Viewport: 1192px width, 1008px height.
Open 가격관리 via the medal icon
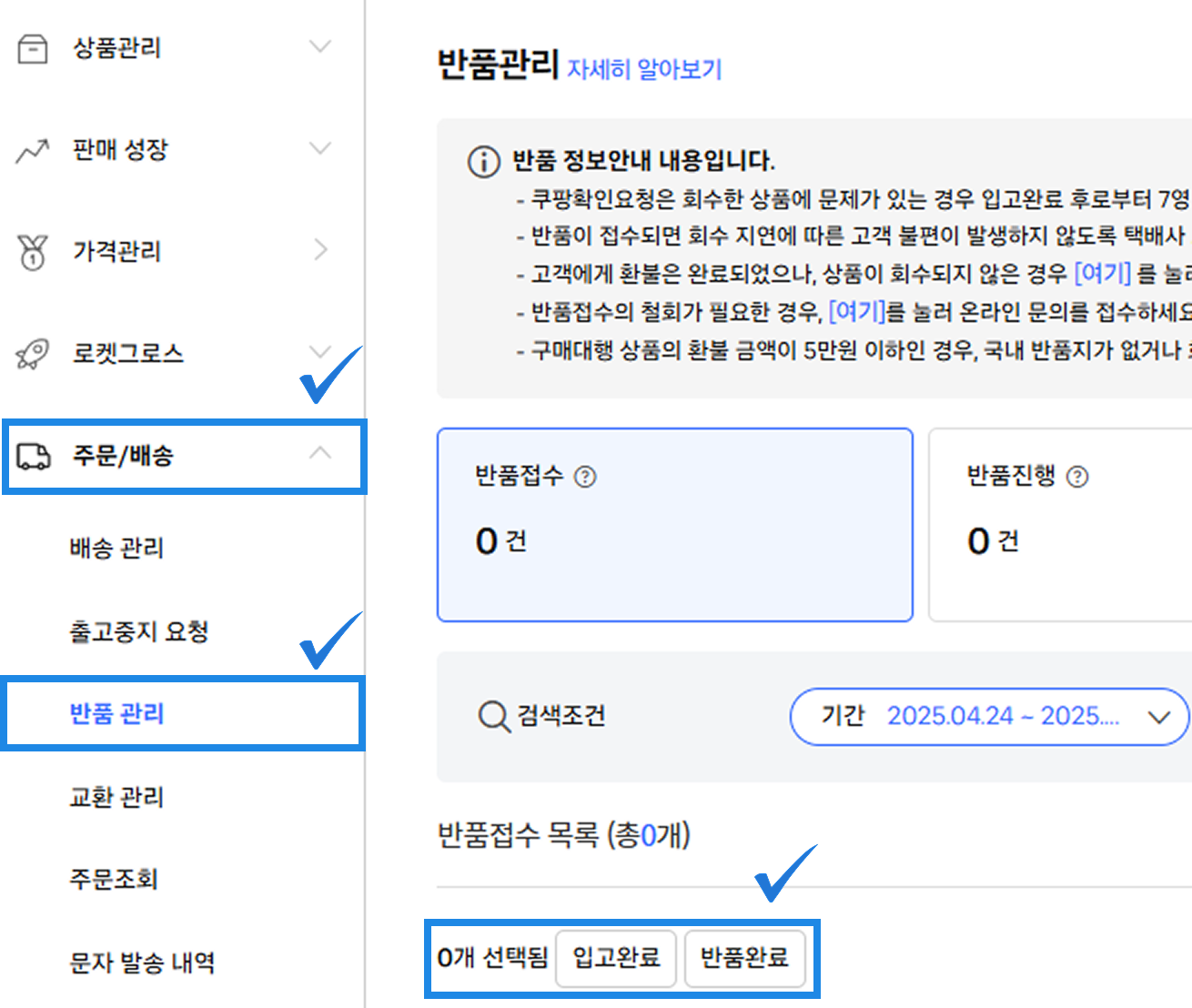(x=35, y=252)
